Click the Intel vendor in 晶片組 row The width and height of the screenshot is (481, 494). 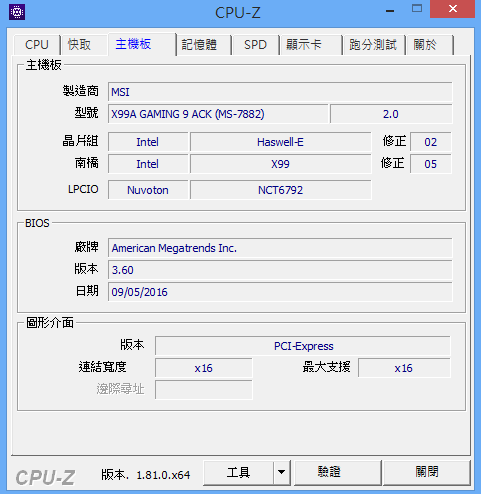(148, 142)
